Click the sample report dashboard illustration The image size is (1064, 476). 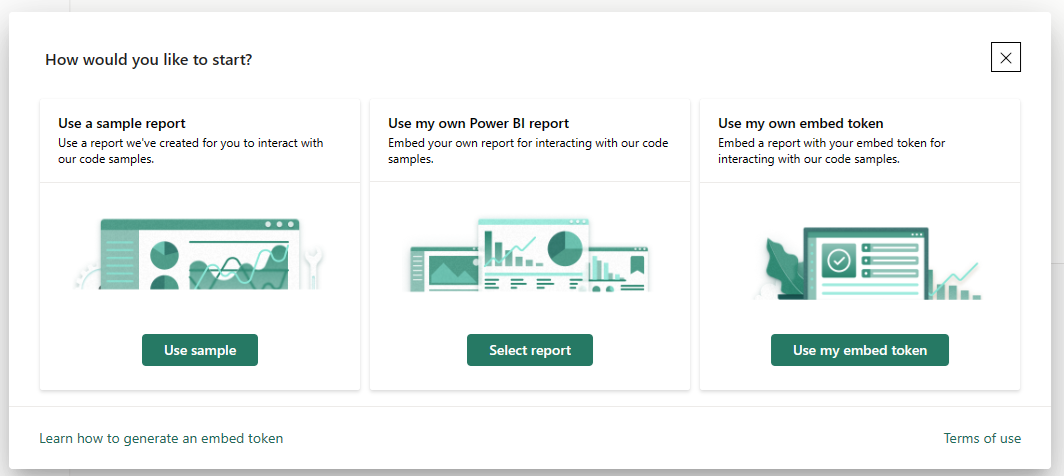199,254
